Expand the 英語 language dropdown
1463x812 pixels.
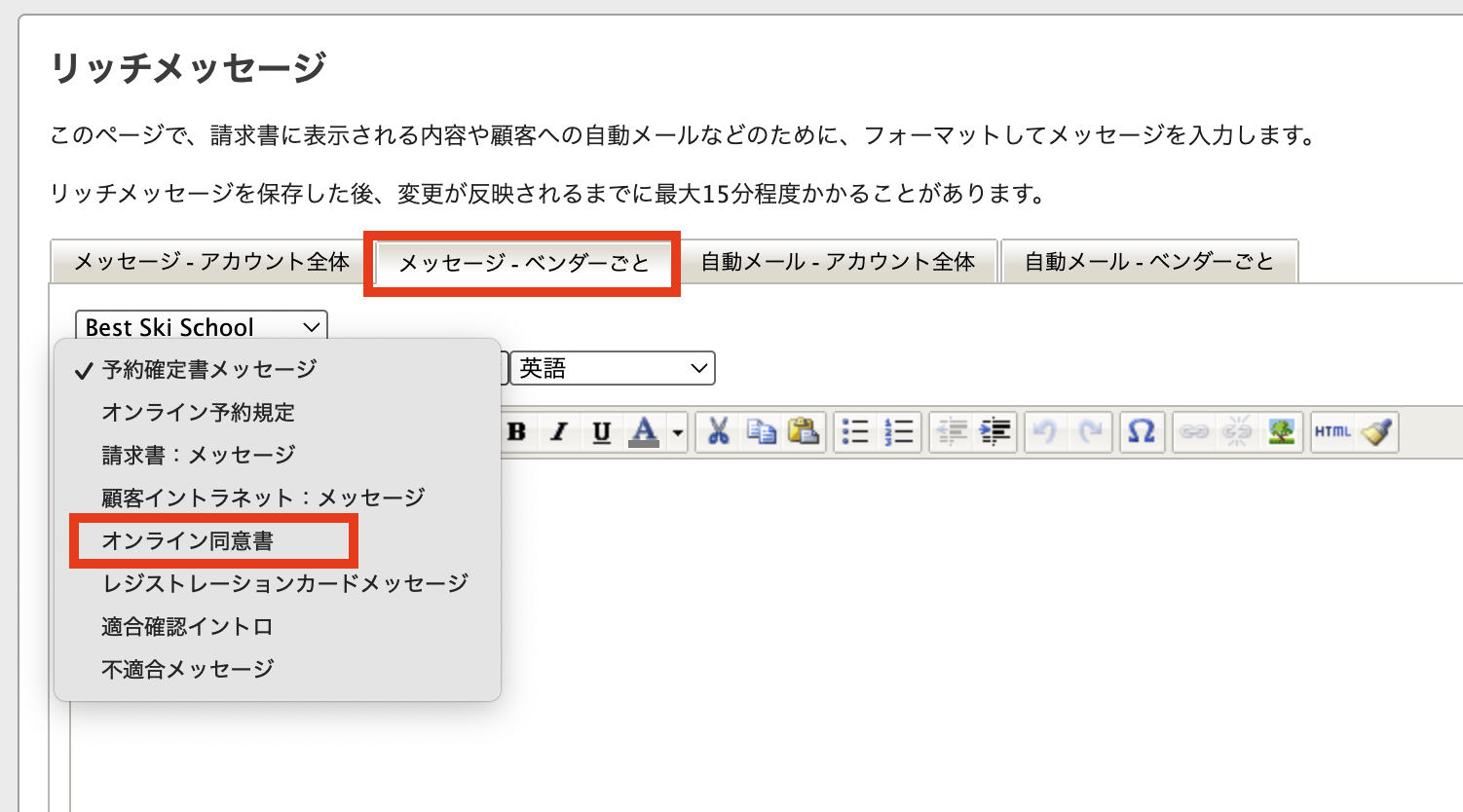click(613, 368)
